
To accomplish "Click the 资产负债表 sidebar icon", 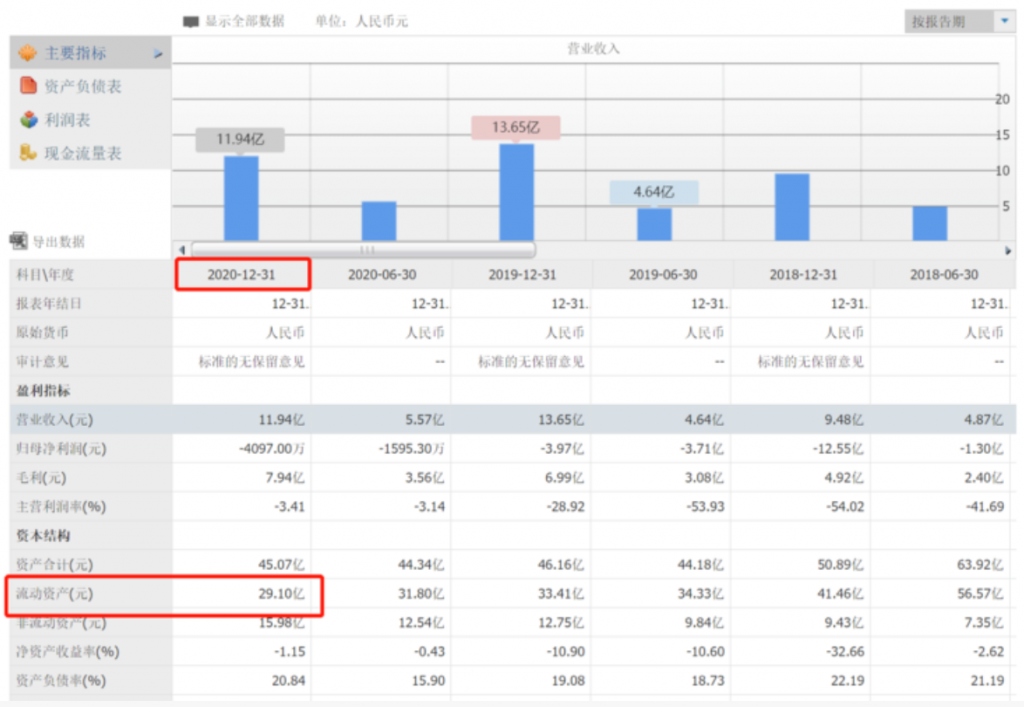I will [x=28, y=87].
